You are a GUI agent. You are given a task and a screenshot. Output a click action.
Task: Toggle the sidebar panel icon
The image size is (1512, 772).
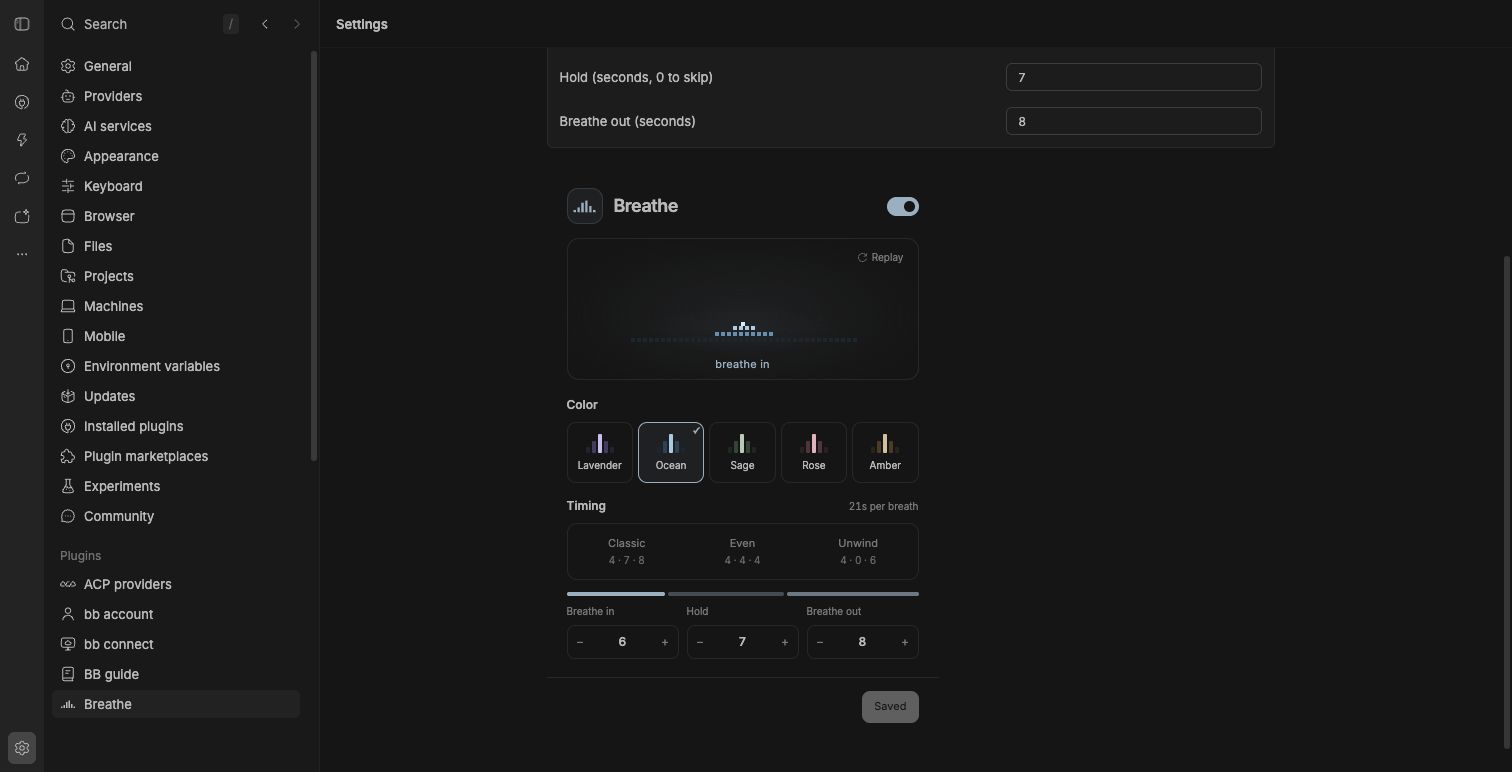click(22, 24)
